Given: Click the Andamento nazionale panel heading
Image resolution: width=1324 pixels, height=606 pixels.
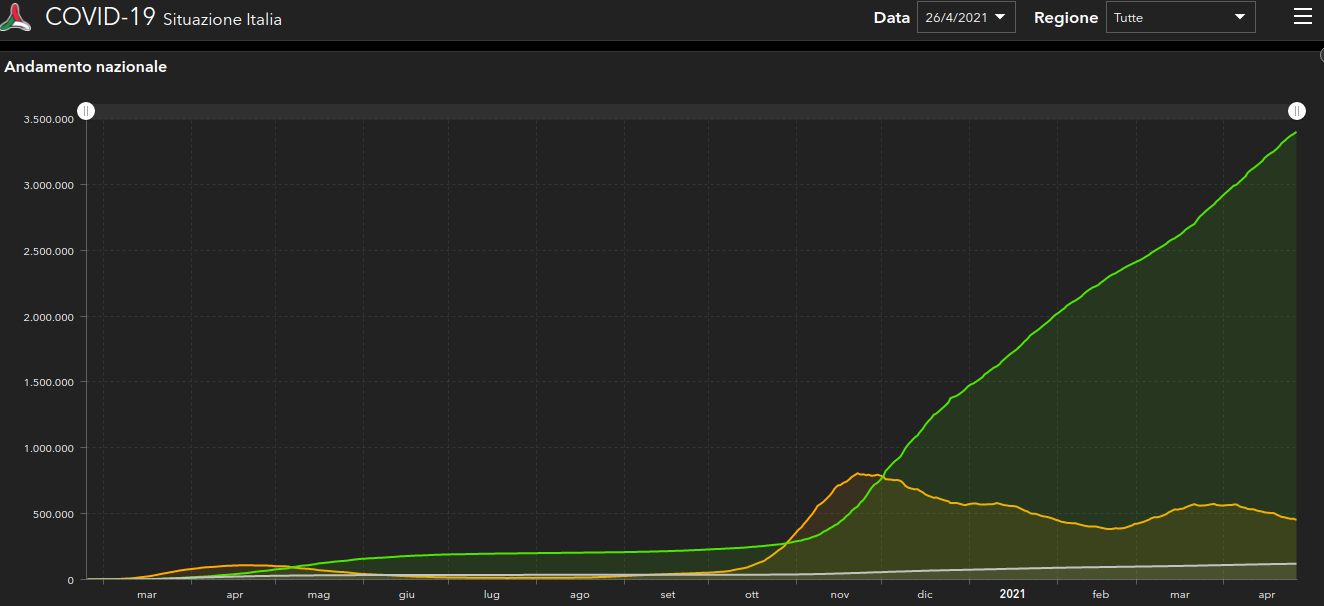Looking at the screenshot, I should point(86,67).
